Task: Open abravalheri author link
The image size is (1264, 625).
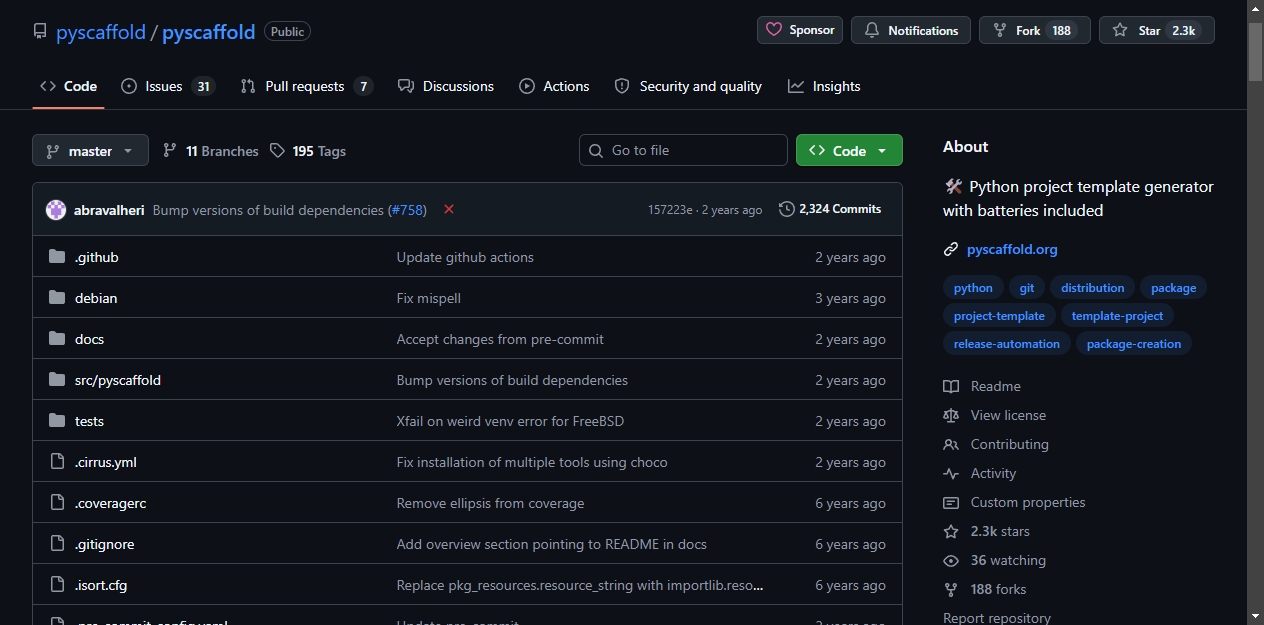Action: pos(109,210)
